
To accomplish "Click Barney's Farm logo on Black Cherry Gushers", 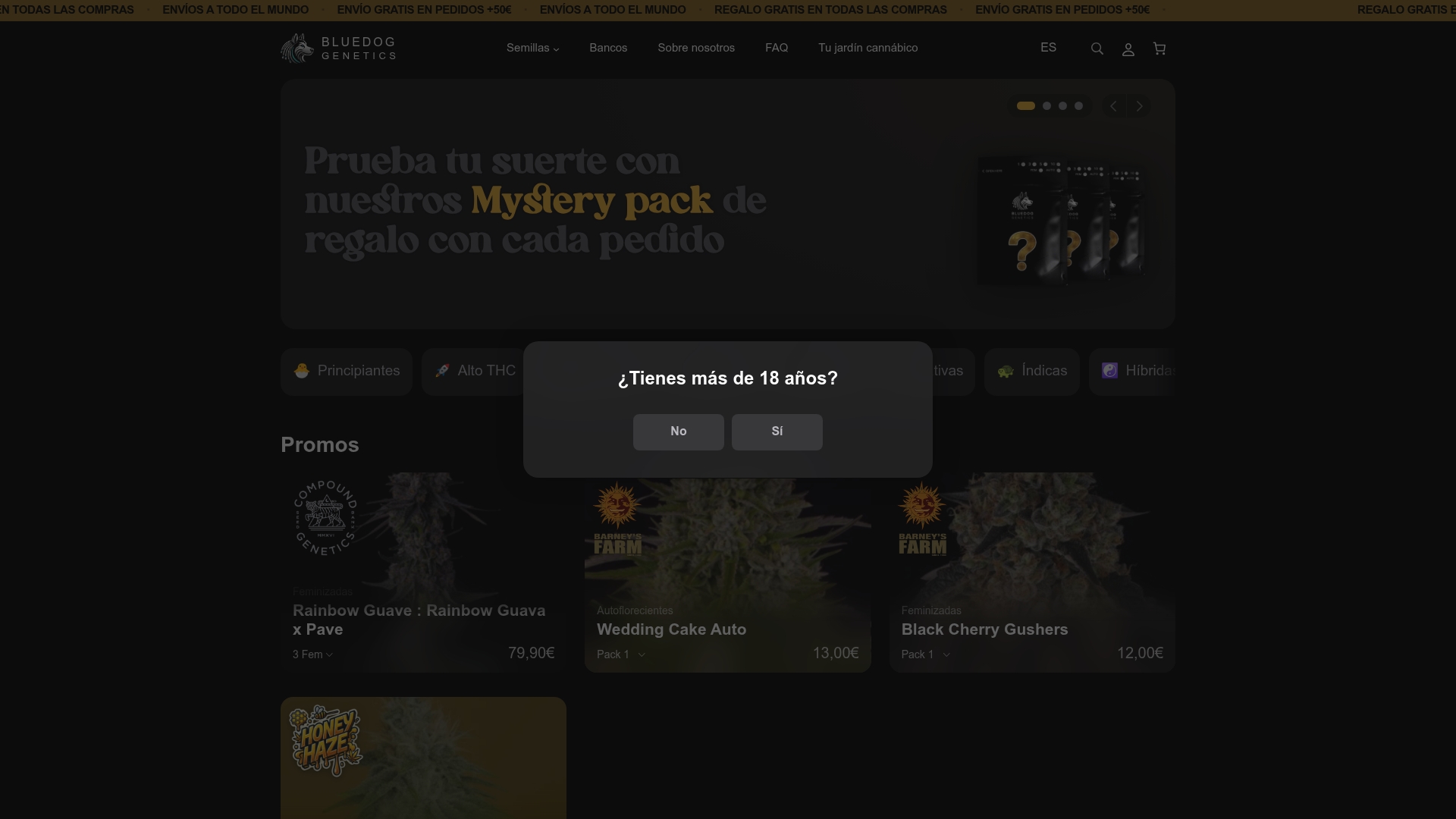I will point(923,519).
